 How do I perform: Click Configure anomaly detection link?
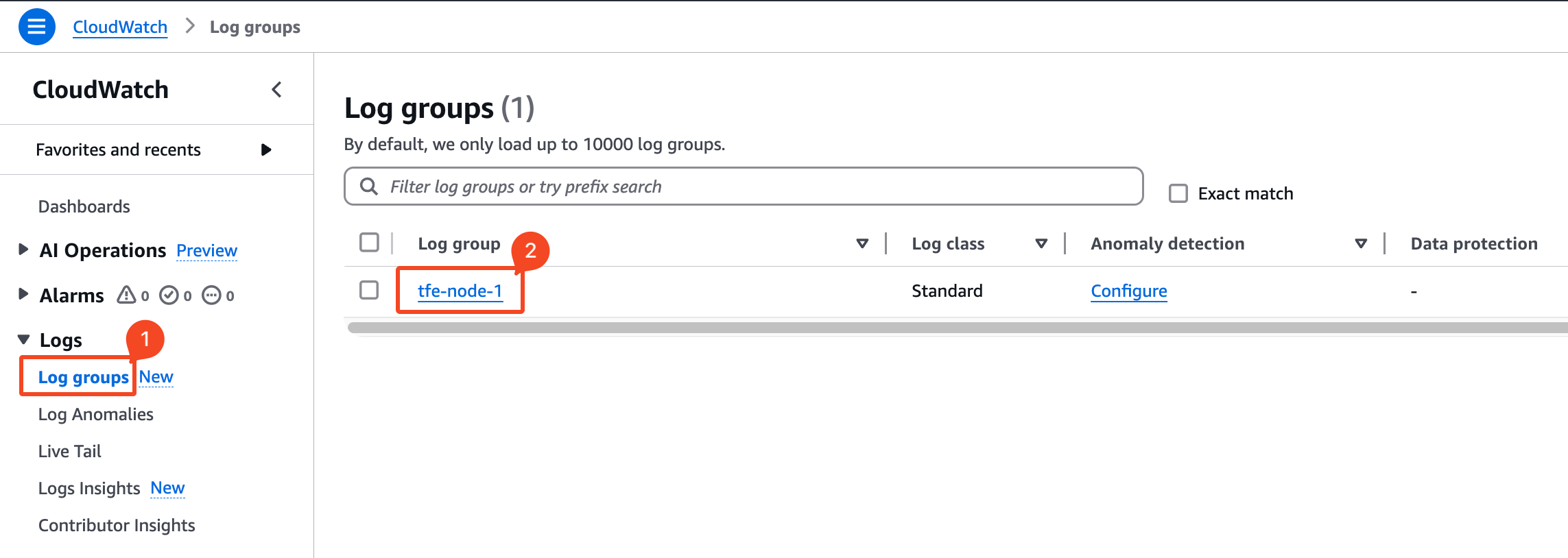1128,291
